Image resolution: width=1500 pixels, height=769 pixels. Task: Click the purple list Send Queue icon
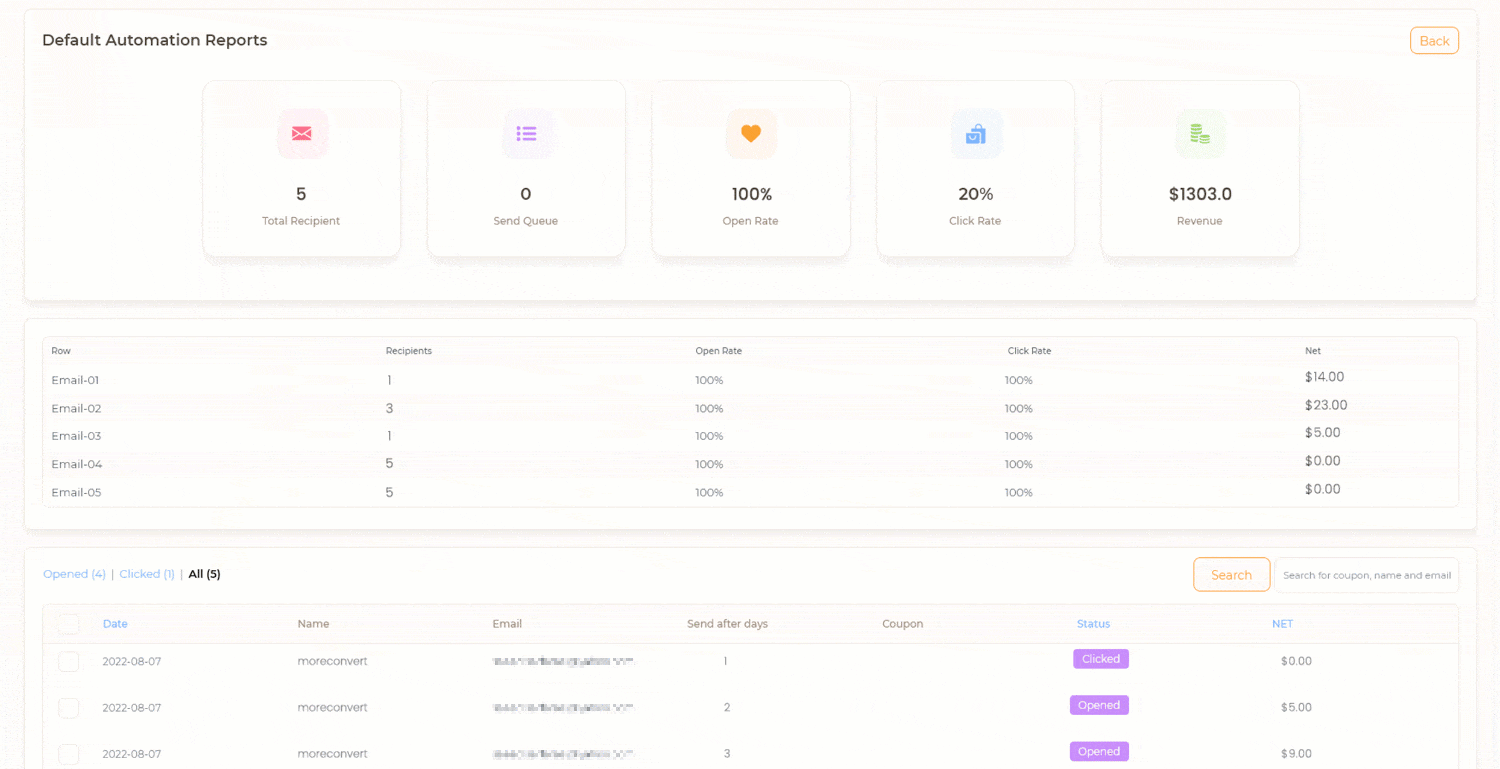pyautogui.click(x=526, y=134)
